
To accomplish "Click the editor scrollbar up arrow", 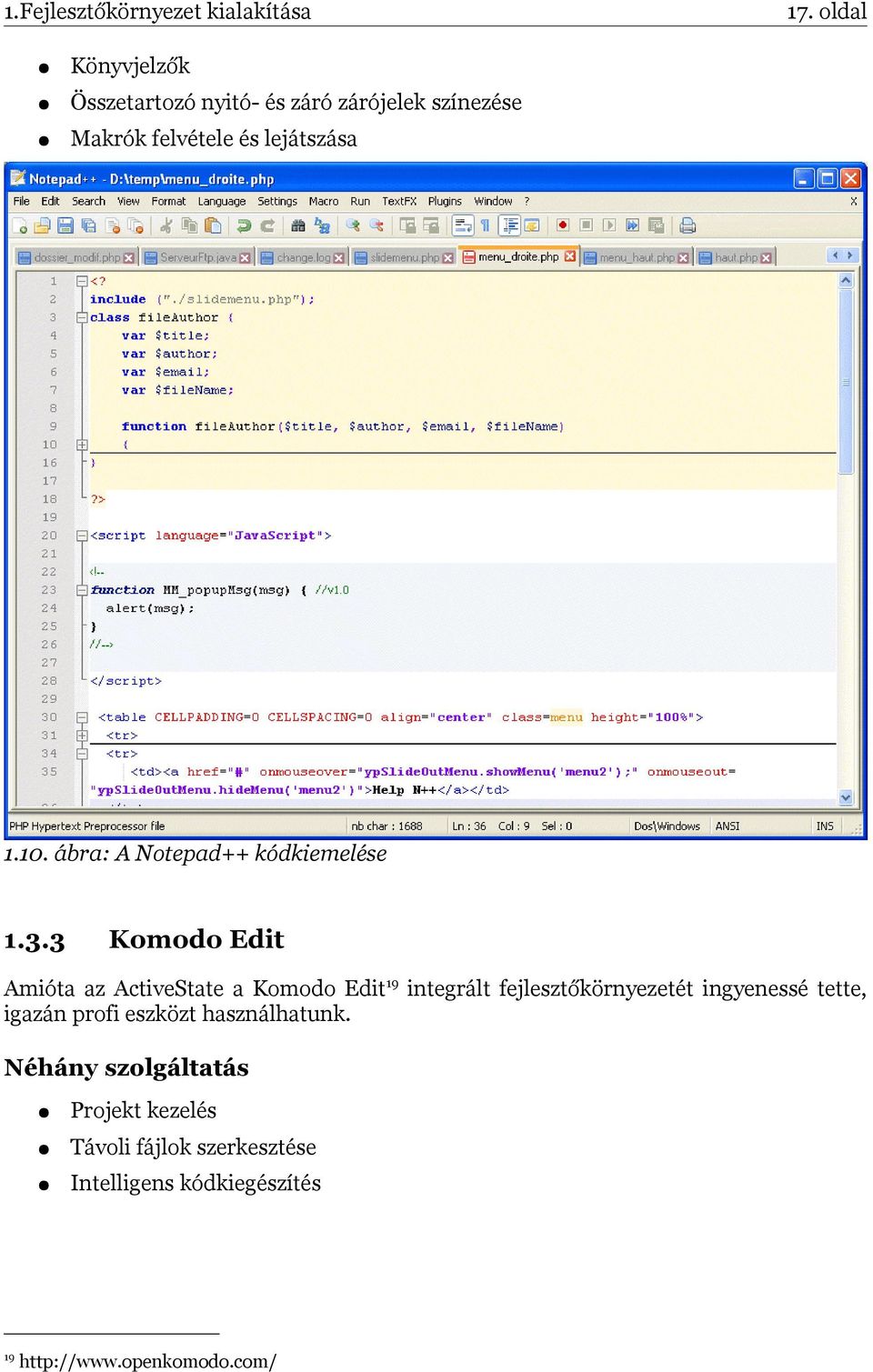I will pos(846,281).
